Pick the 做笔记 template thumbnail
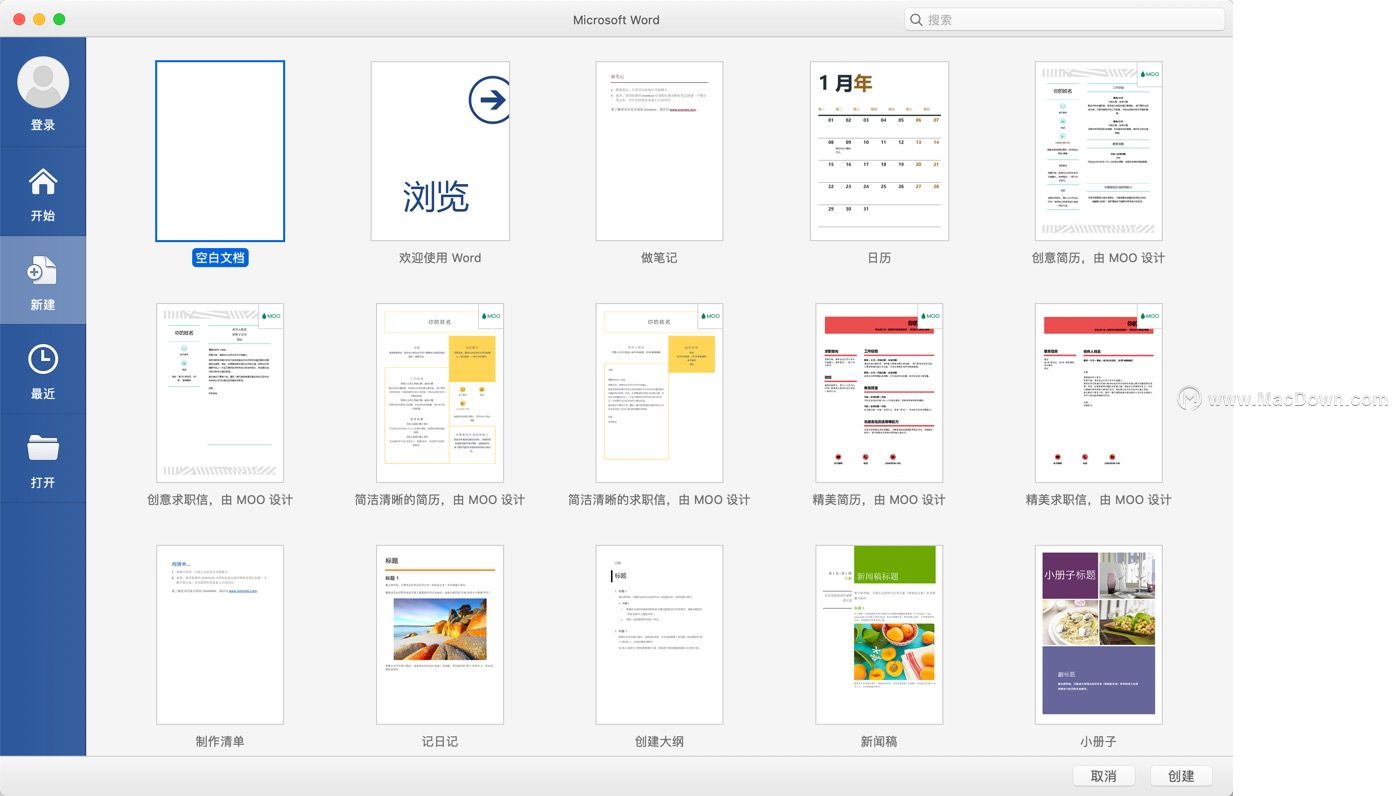Screen dimensions: 1398x796 click(x=659, y=151)
